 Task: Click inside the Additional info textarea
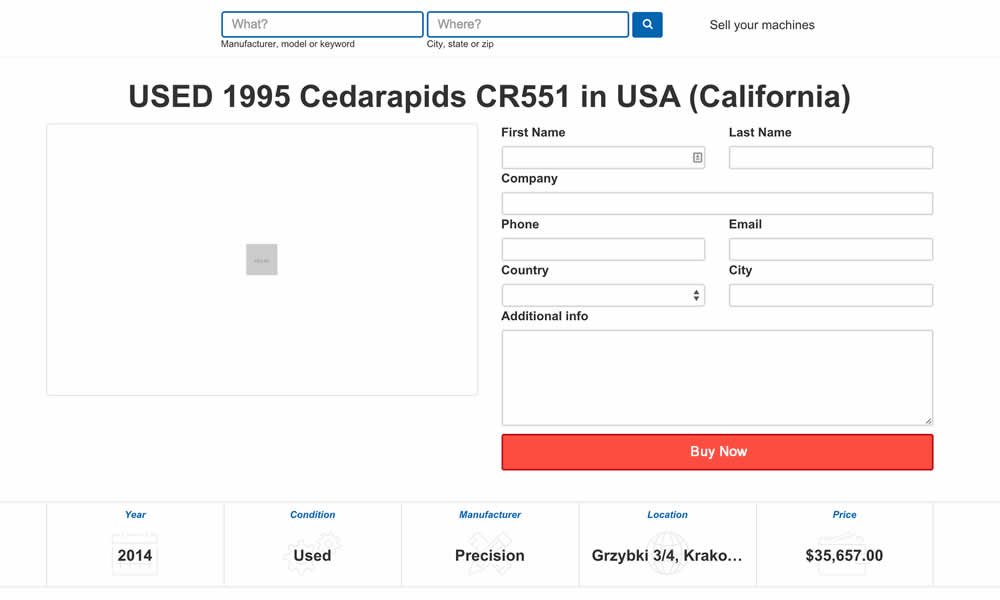coord(717,377)
